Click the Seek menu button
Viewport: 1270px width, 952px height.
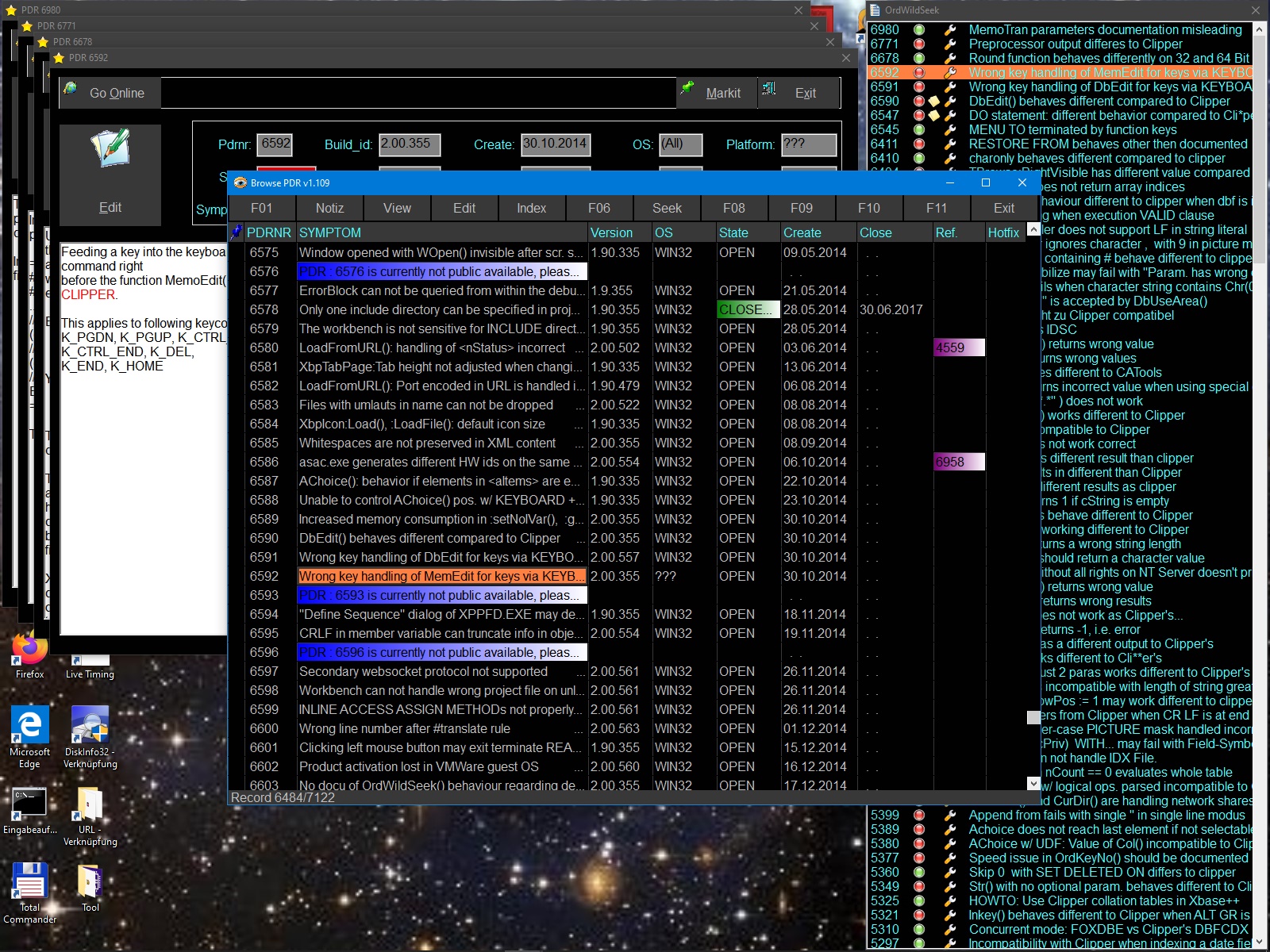pyautogui.click(x=667, y=208)
